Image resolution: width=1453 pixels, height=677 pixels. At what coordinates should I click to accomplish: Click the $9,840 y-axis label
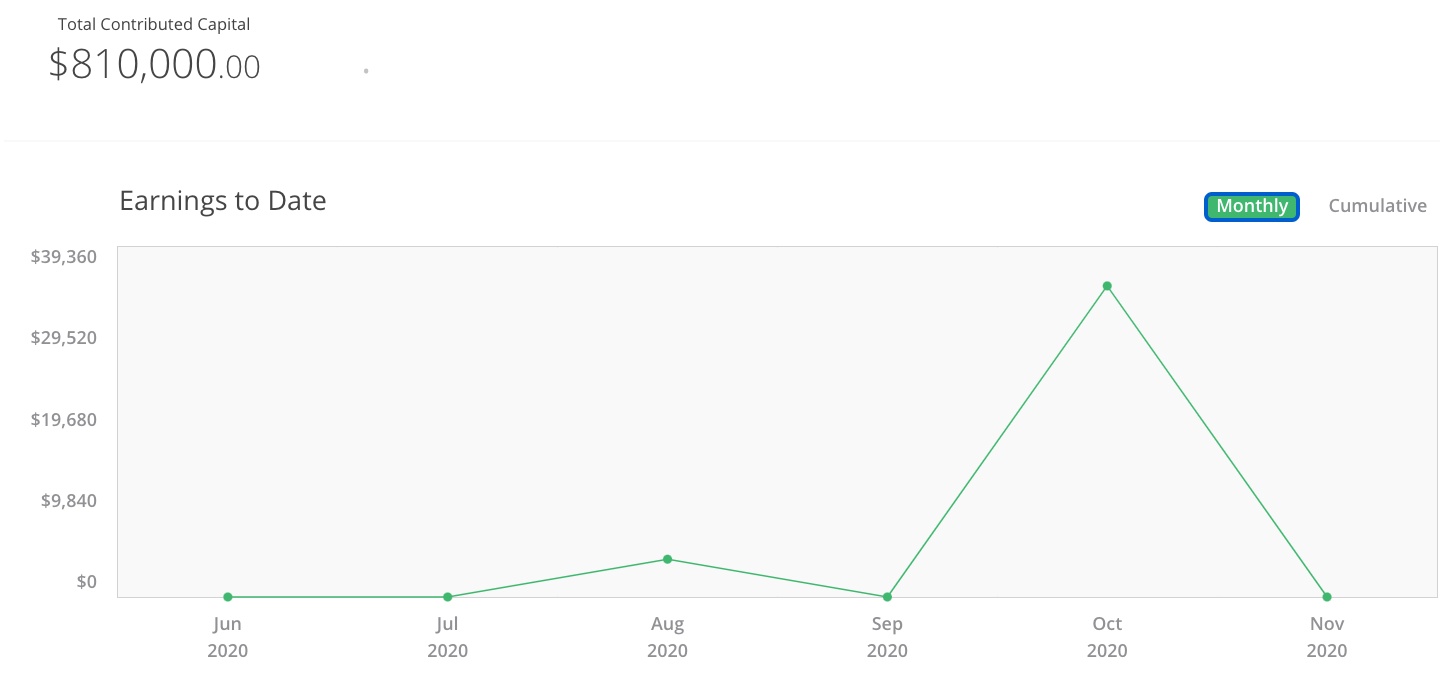69,500
